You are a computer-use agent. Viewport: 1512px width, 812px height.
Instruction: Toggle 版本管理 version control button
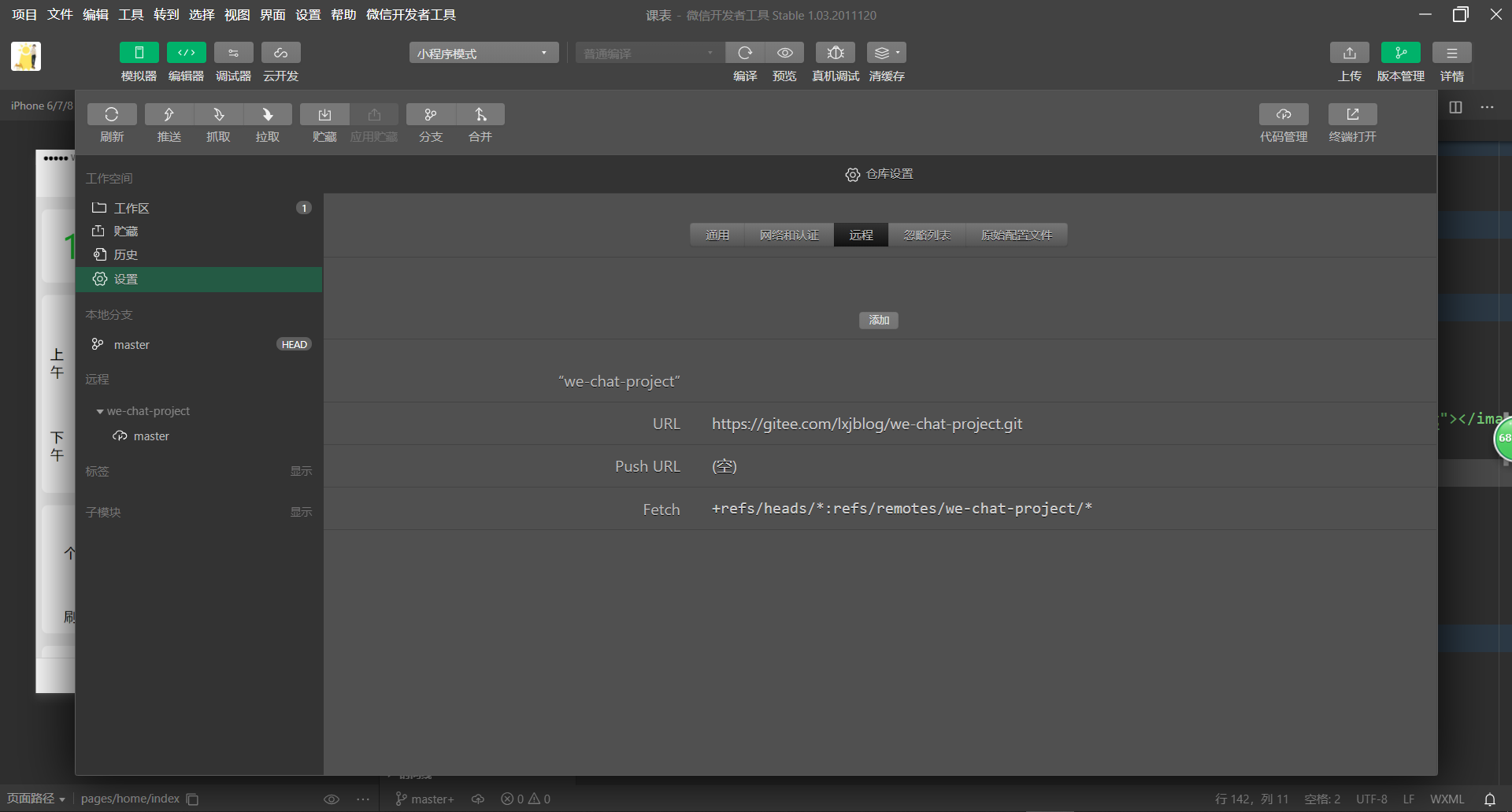(1401, 53)
